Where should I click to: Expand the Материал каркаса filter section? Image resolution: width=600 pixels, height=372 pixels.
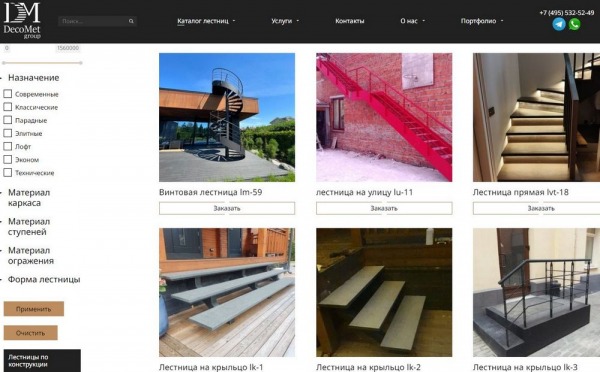point(29,197)
